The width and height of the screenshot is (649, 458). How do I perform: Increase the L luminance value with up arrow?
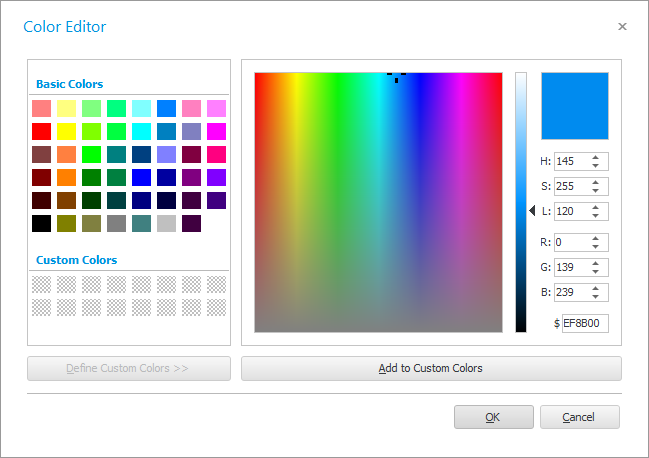(595, 207)
